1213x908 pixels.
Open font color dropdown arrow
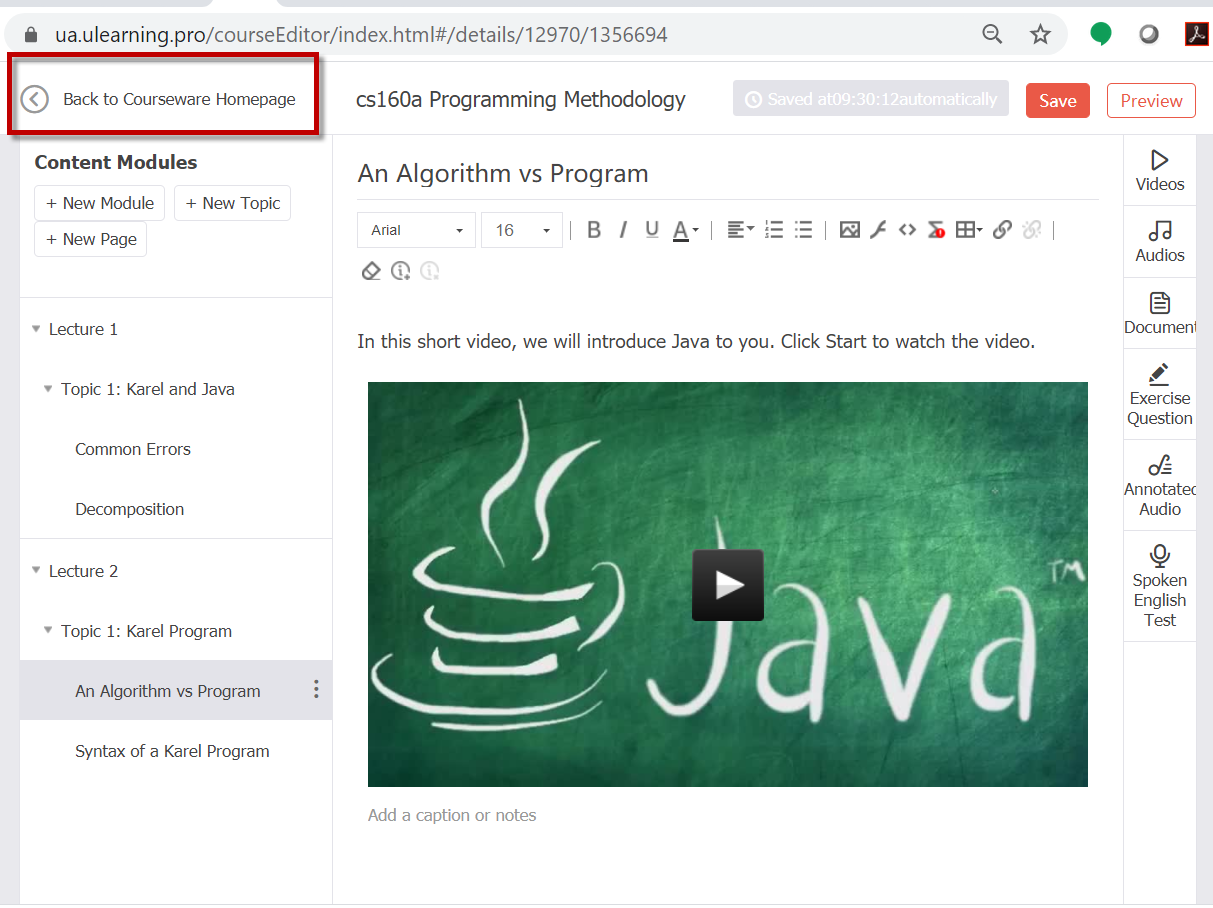coord(696,230)
